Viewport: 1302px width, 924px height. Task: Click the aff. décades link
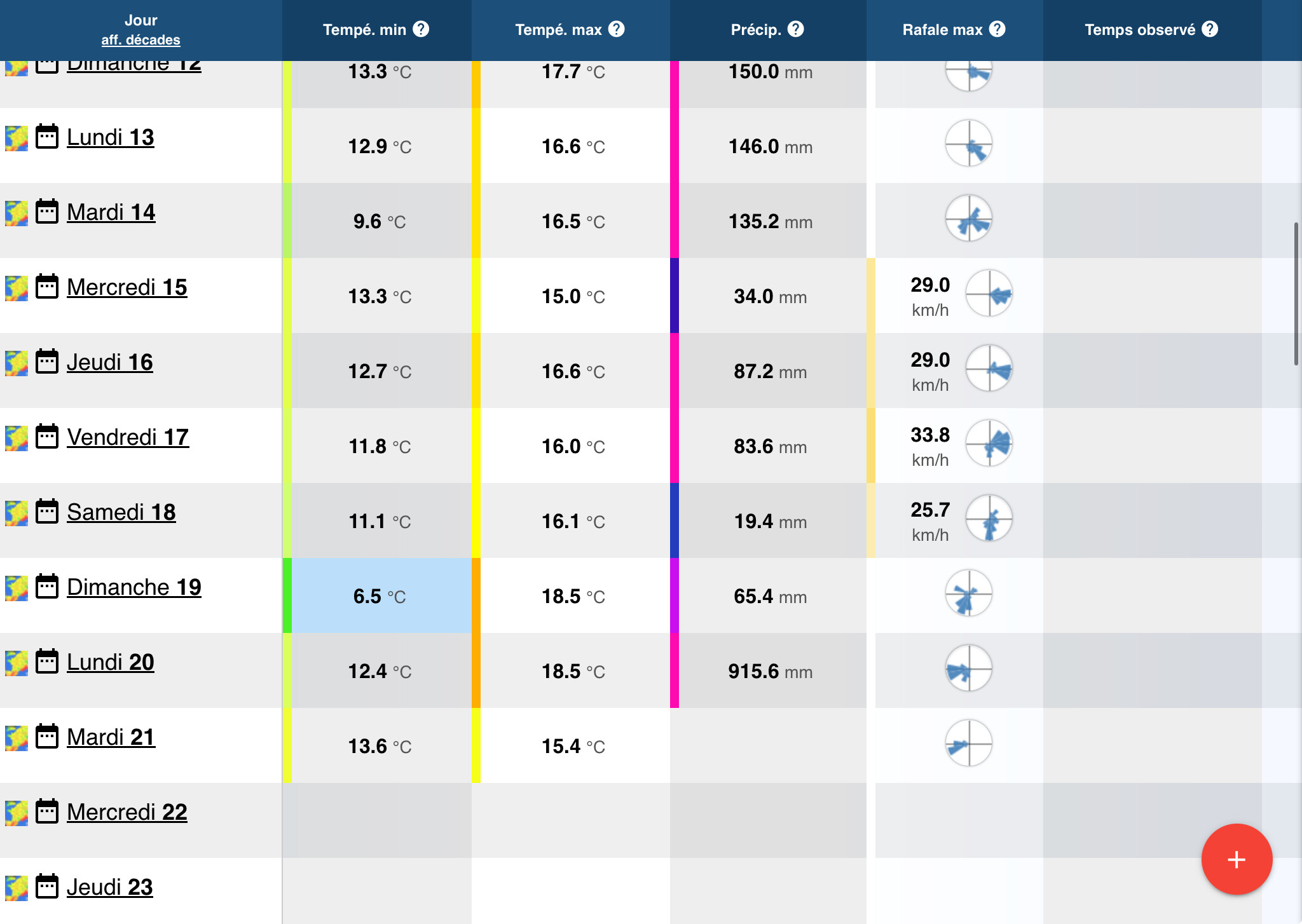pos(140,40)
